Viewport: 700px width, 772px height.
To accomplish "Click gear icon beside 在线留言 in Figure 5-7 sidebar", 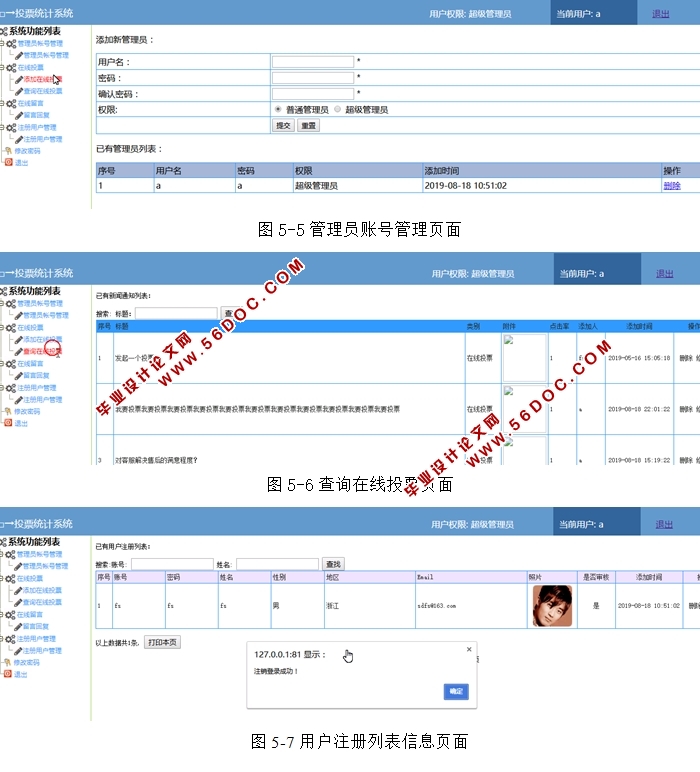I will coord(10,615).
